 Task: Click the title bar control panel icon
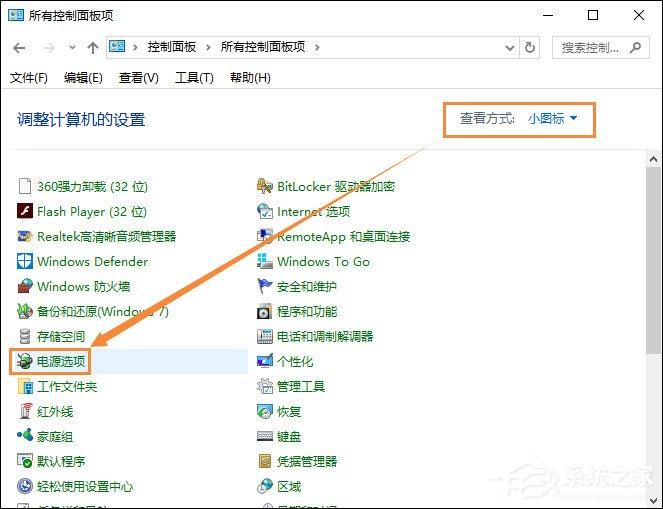point(16,15)
